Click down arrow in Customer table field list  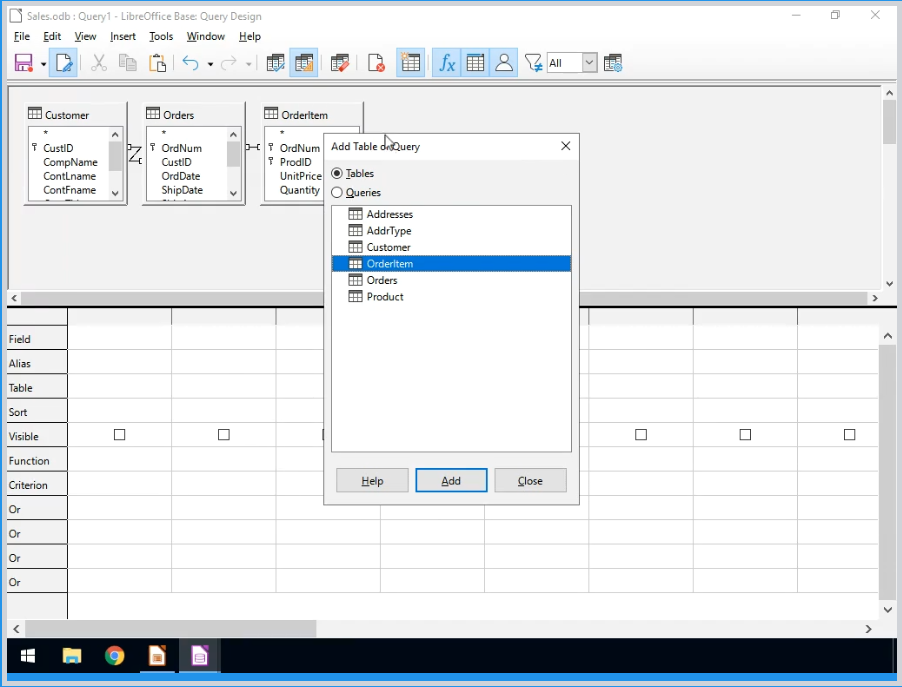click(x=115, y=193)
